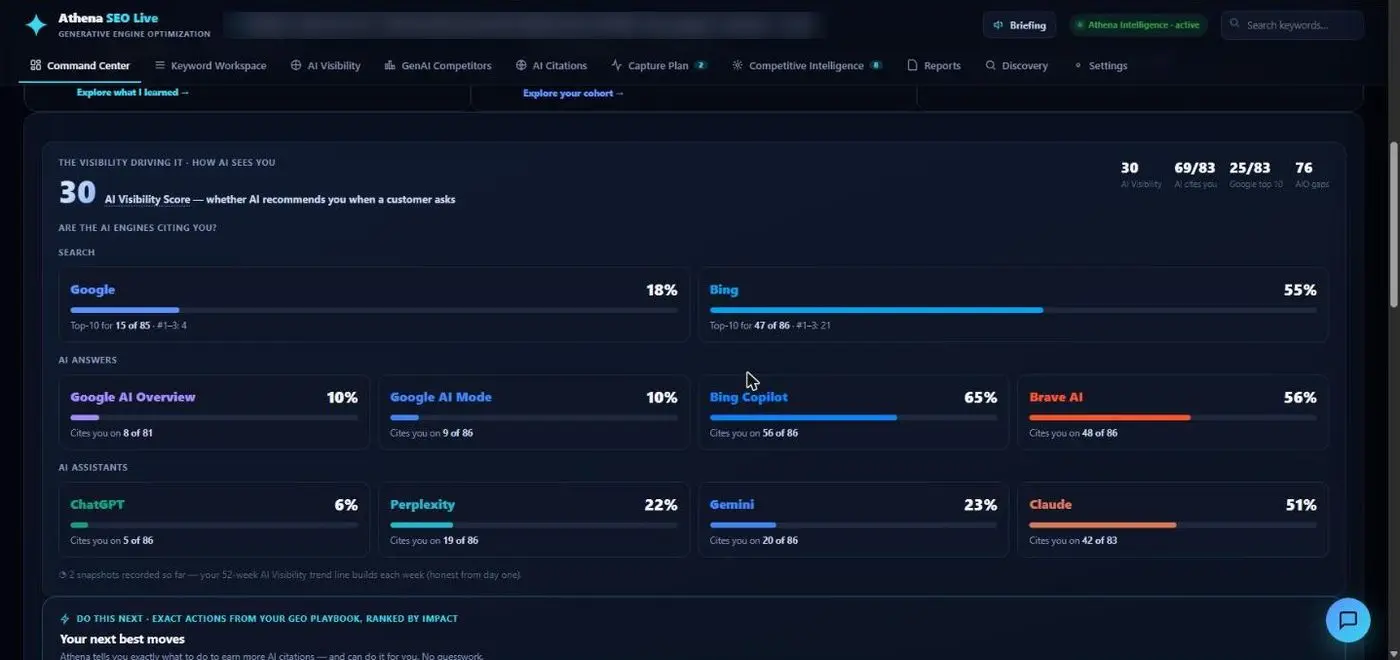Click the clock icon by snapshots note
This screenshot has height=660, width=1400.
coord(62,575)
